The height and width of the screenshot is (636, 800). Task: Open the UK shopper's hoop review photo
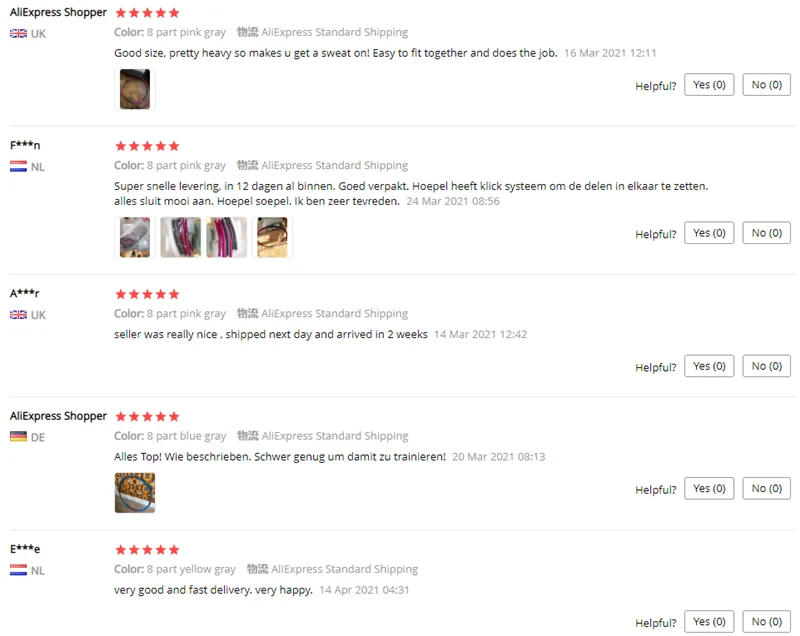[135, 89]
